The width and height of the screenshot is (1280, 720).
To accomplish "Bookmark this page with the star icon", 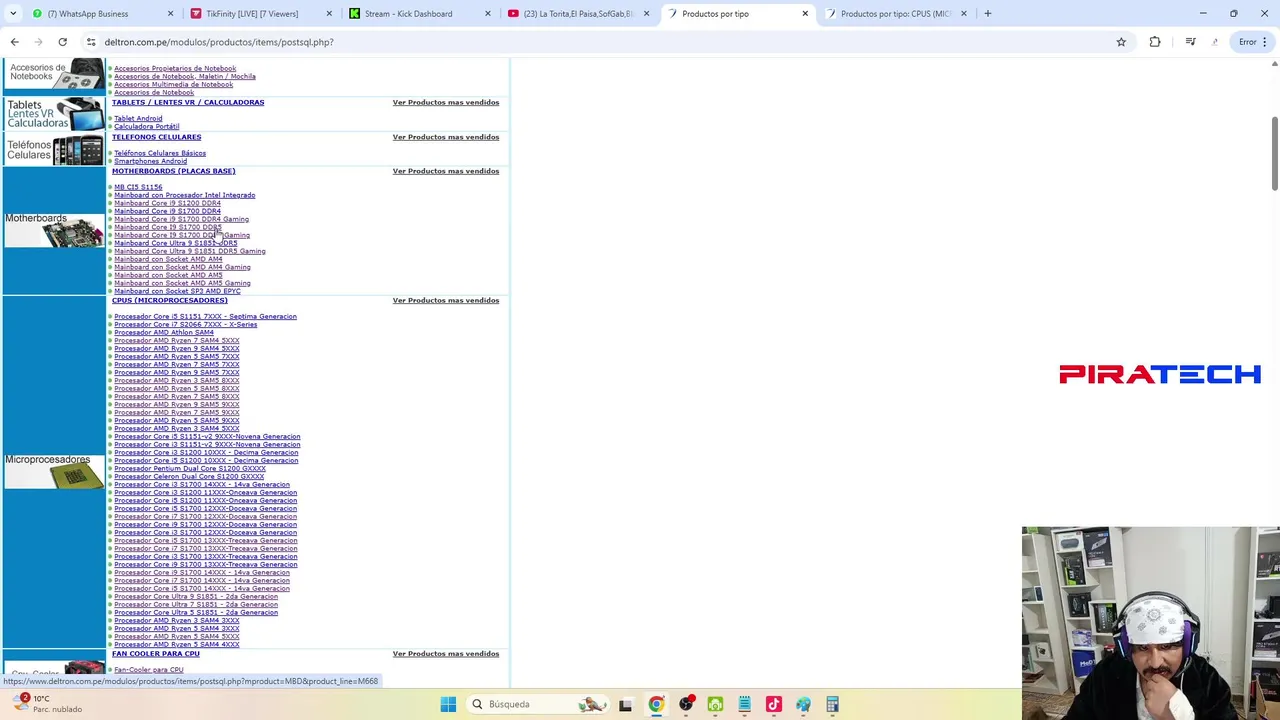I will pyautogui.click(x=1121, y=42).
